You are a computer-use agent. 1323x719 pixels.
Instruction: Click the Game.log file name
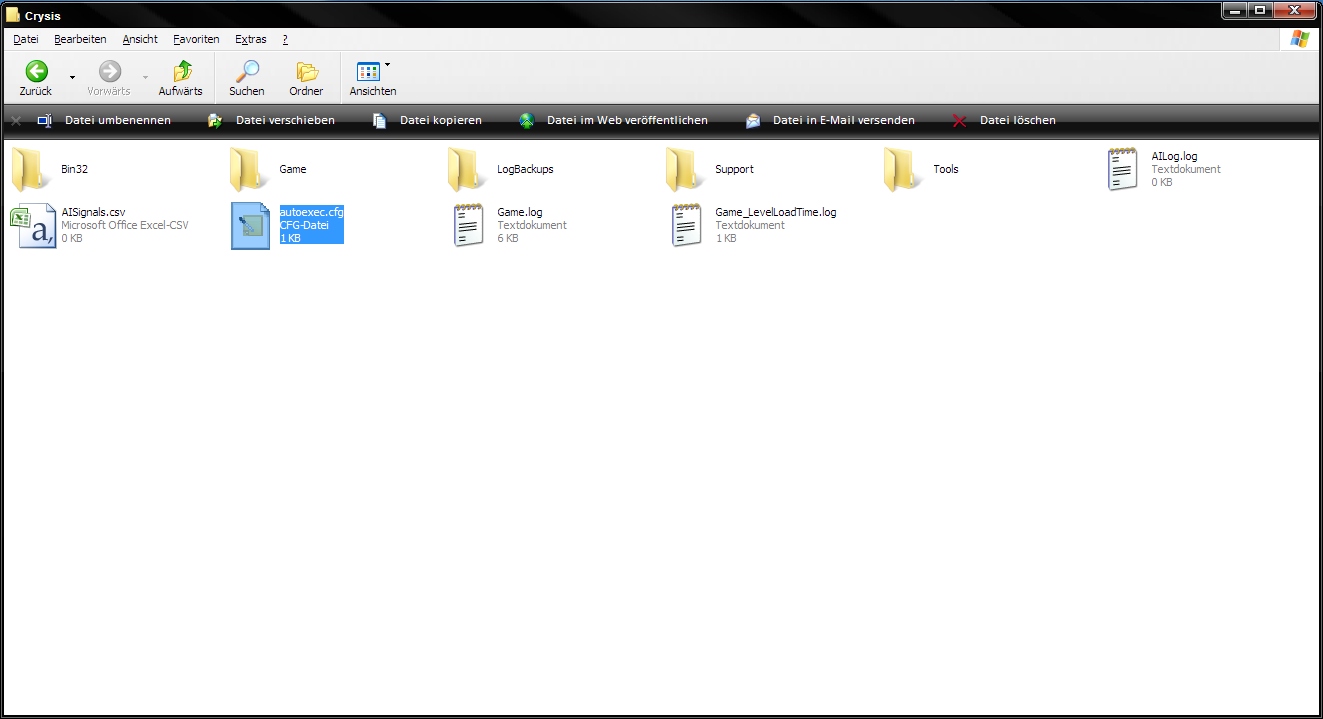click(x=520, y=213)
